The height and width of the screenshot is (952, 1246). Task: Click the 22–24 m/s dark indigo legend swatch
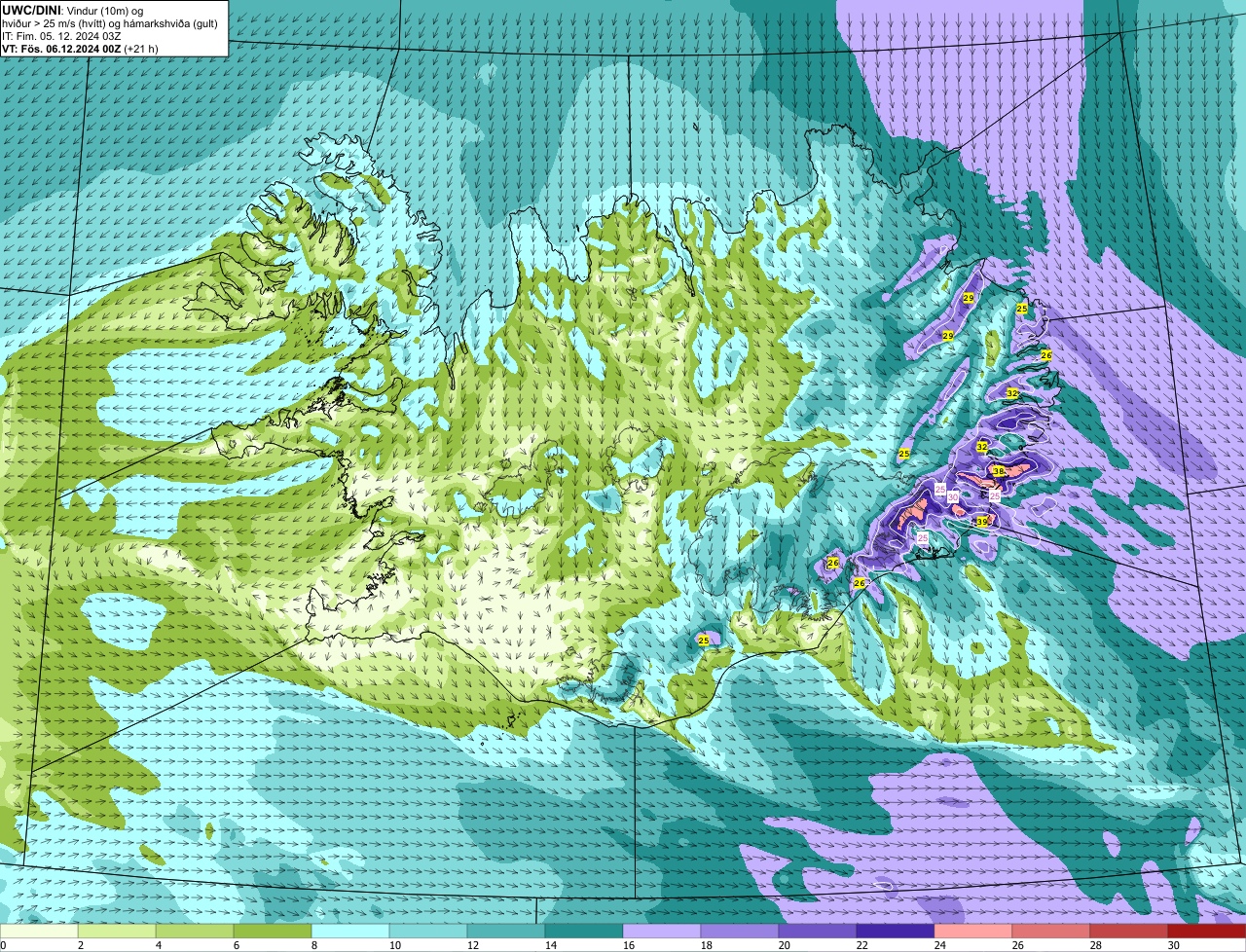point(896,932)
